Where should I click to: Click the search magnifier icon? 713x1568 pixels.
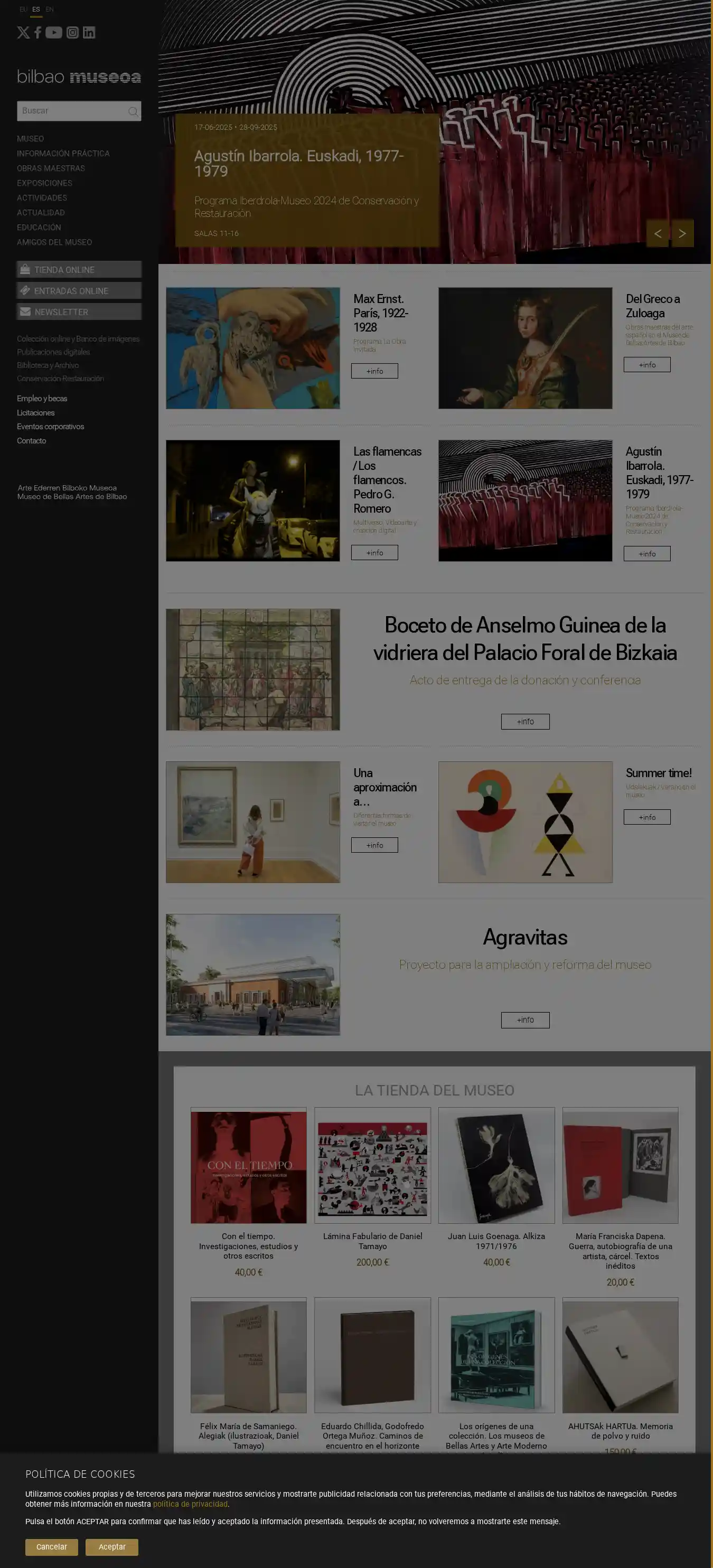pyautogui.click(x=133, y=111)
